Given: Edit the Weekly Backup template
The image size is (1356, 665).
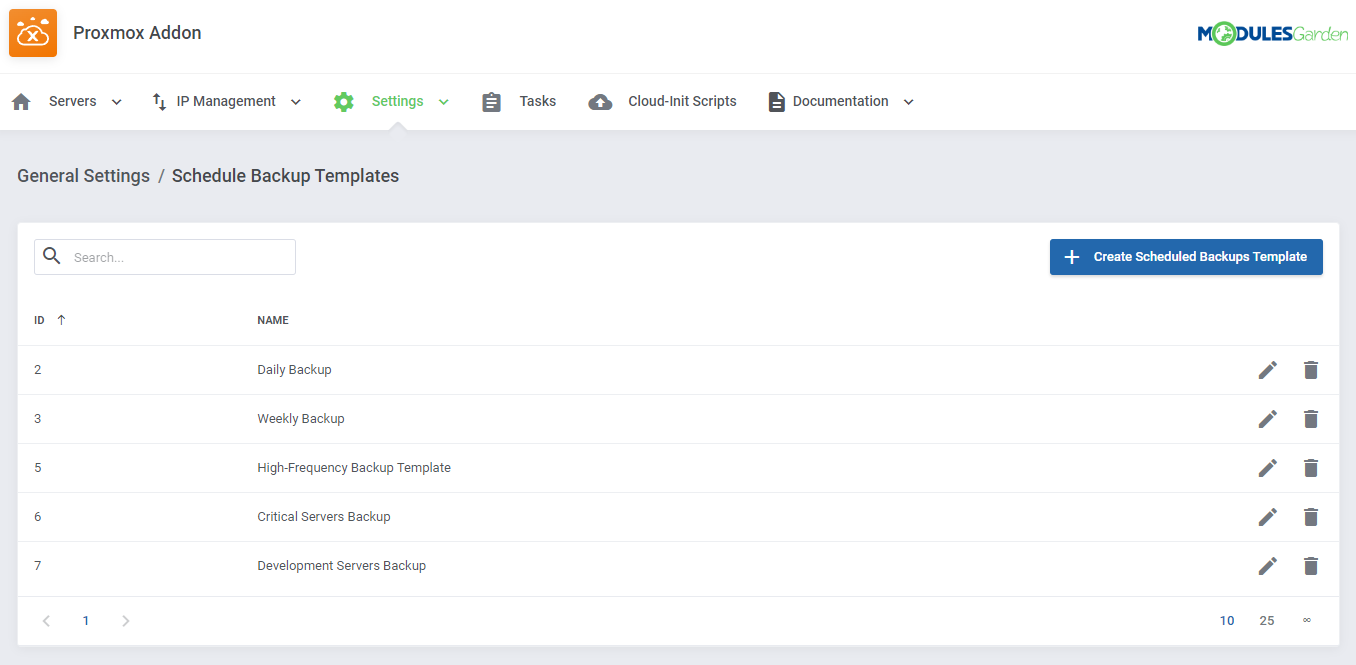Looking at the screenshot, I should click(1267, 419).
